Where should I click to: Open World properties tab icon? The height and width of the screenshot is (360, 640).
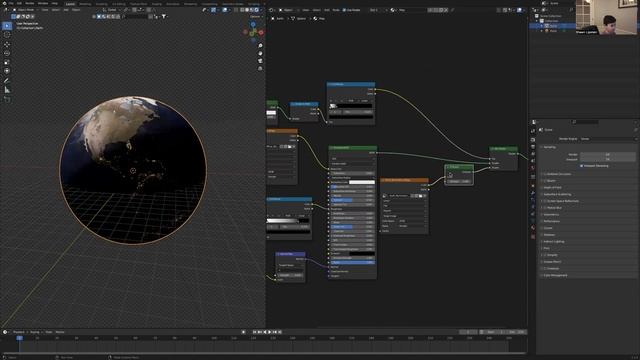coord(533,168)
